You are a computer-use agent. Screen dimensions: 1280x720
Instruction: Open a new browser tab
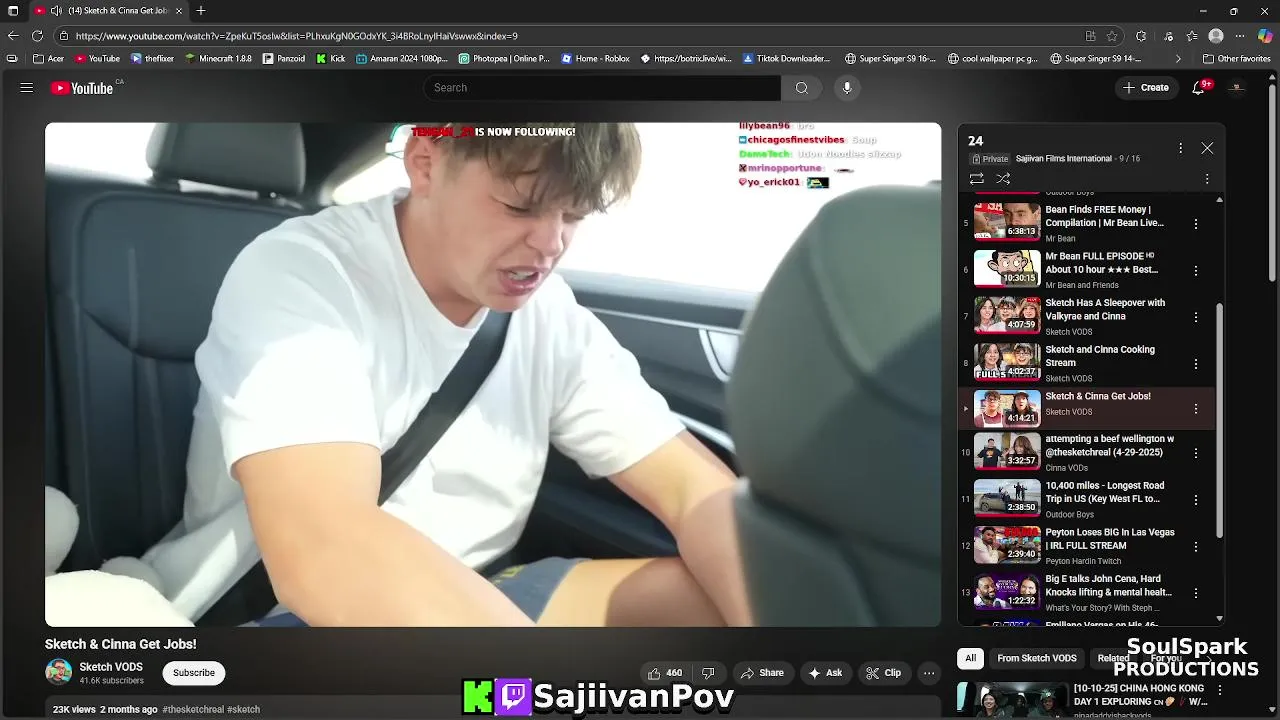click(x=201, y=11)
